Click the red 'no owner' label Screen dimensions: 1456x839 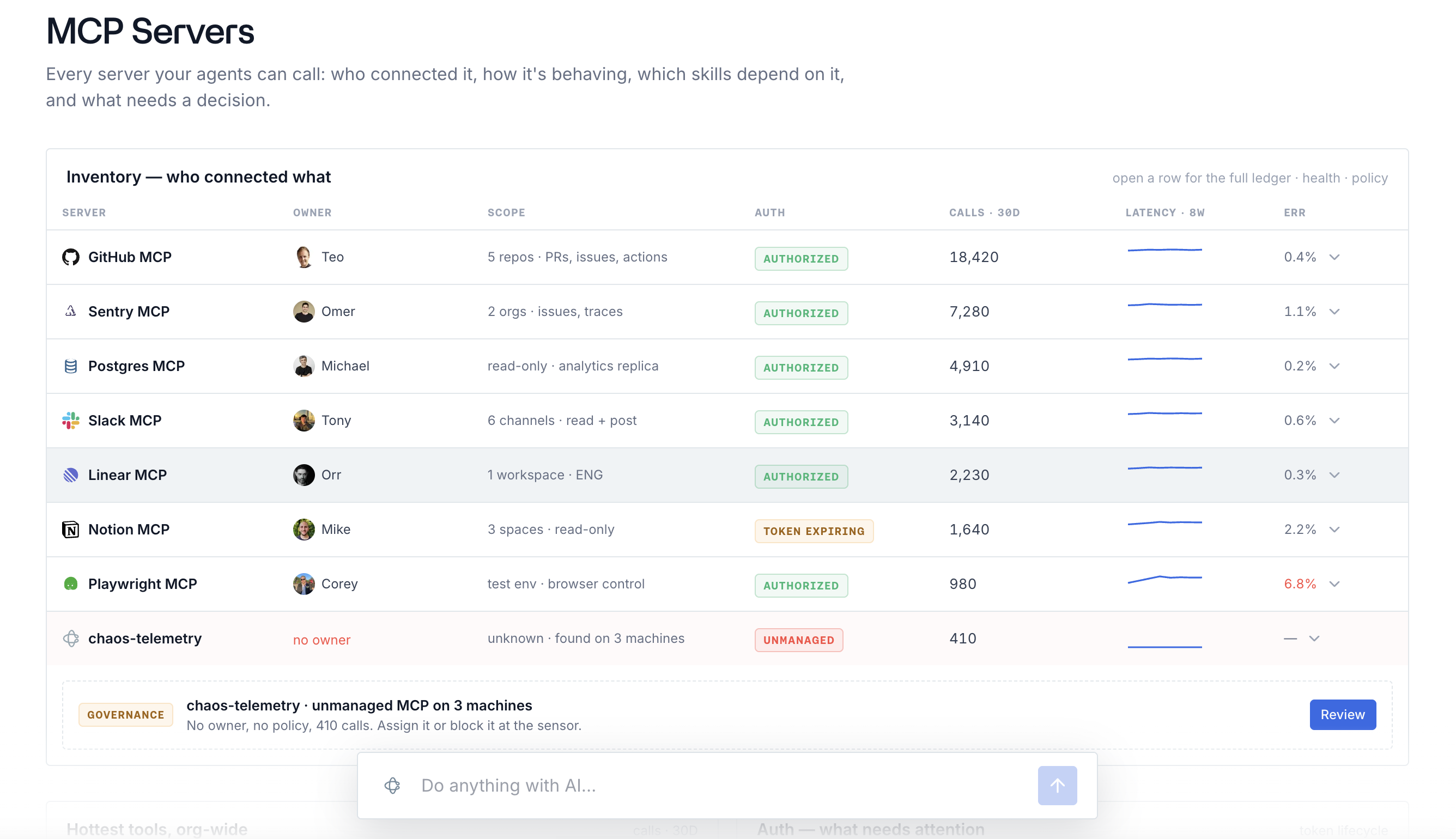321,640
